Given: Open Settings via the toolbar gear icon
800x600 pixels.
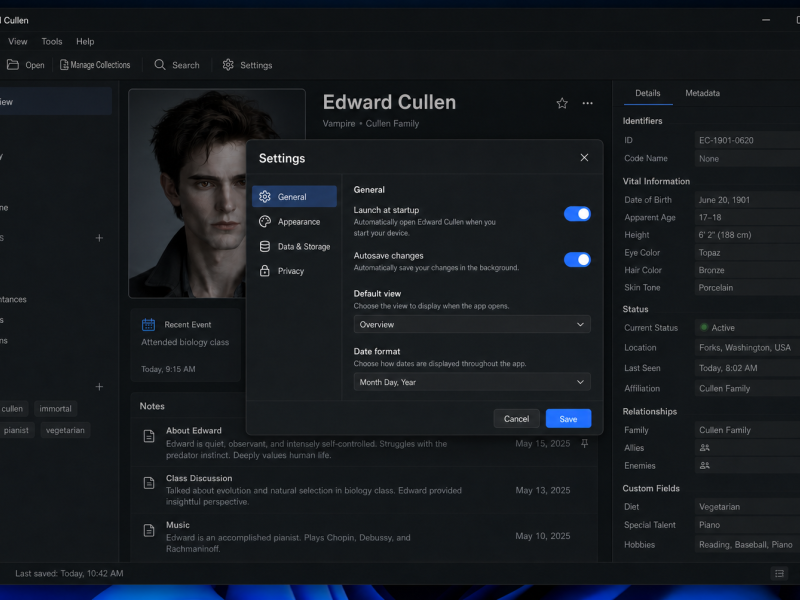Looking at the screenshot, I should [228, 65].
